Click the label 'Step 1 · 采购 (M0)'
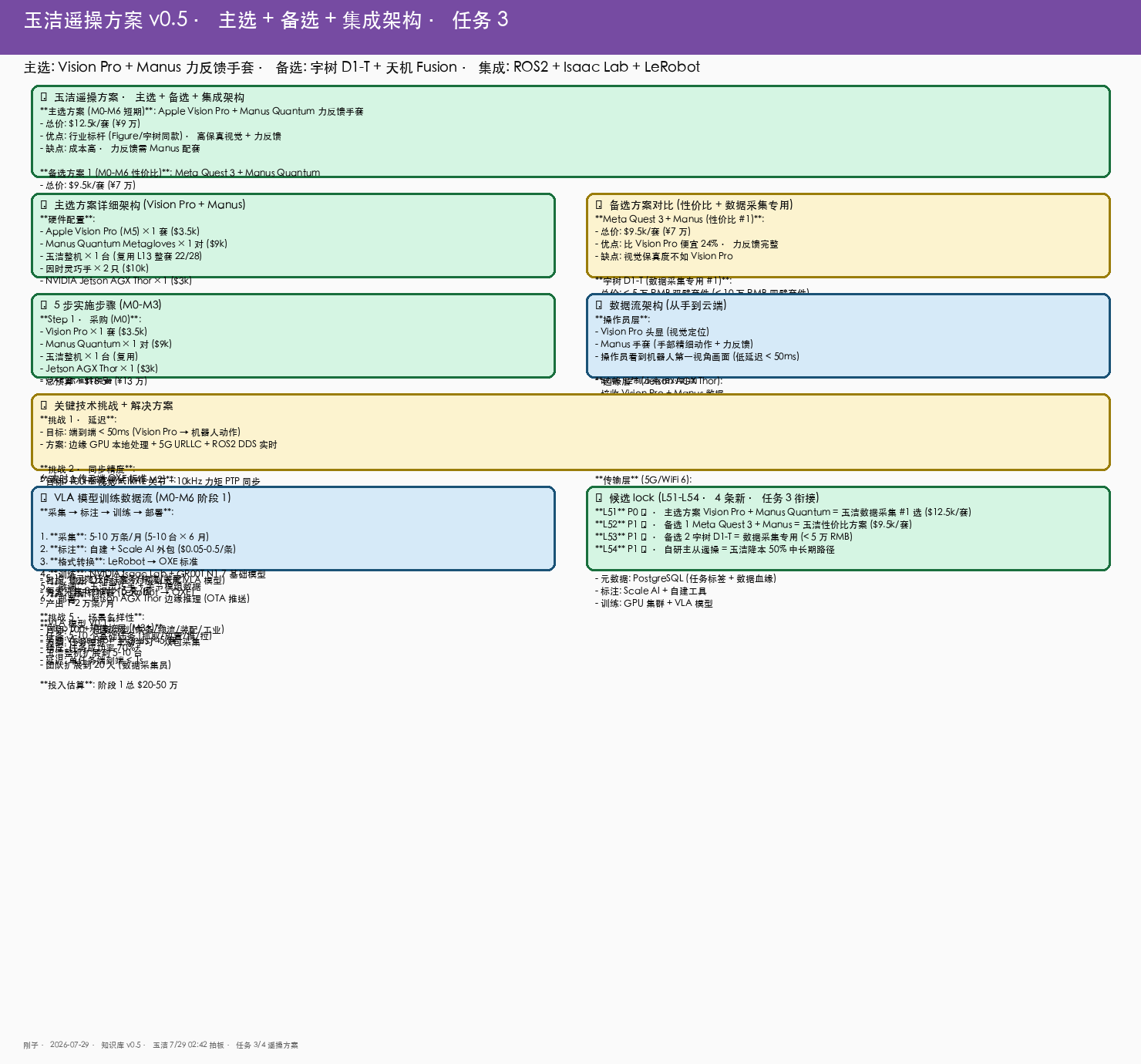 tap(90, 319)
